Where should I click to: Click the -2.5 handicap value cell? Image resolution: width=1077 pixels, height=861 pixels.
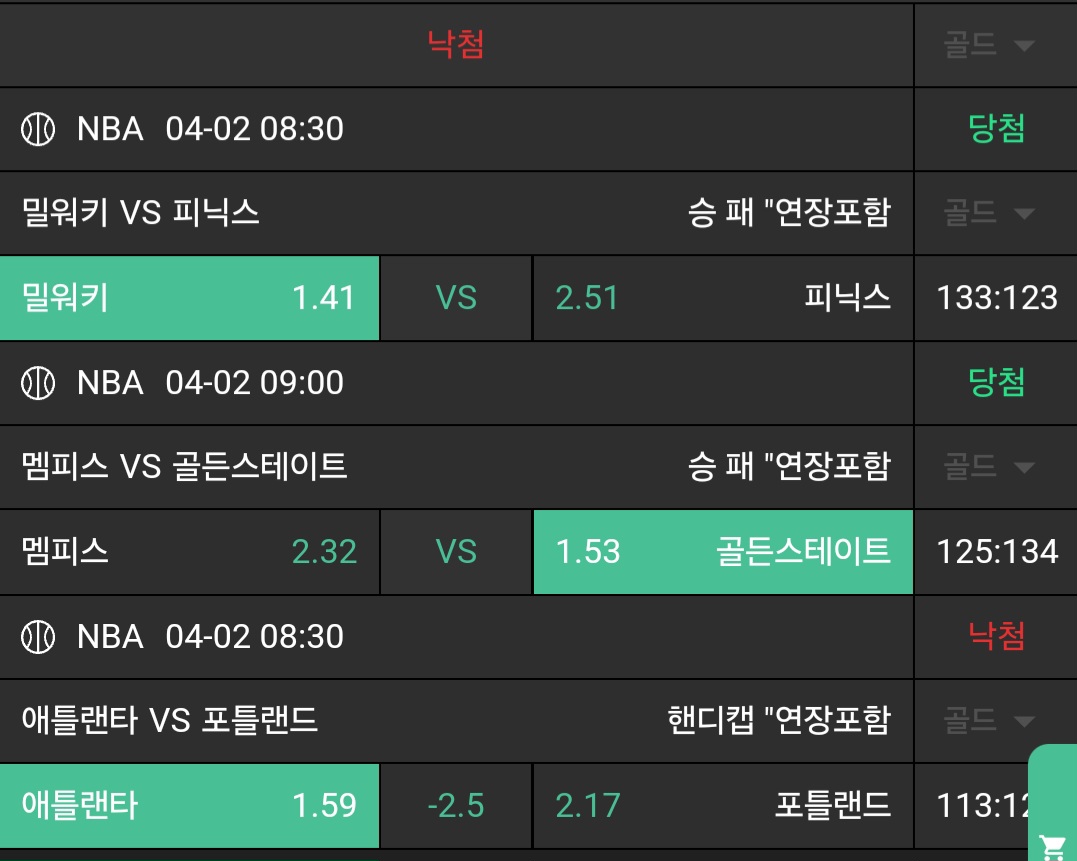click(456, 806)
